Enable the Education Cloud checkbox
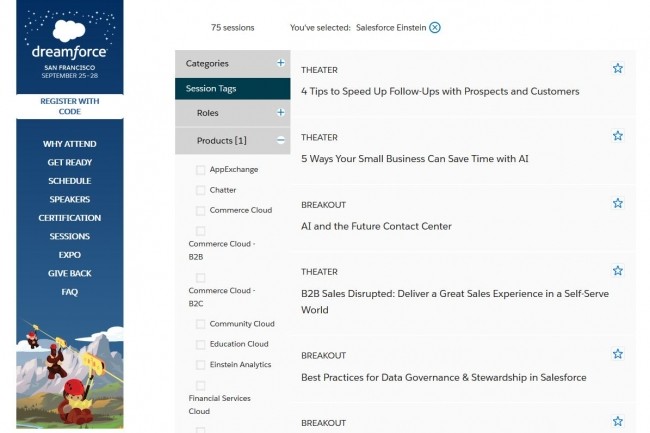 click(x=200, y=344)
